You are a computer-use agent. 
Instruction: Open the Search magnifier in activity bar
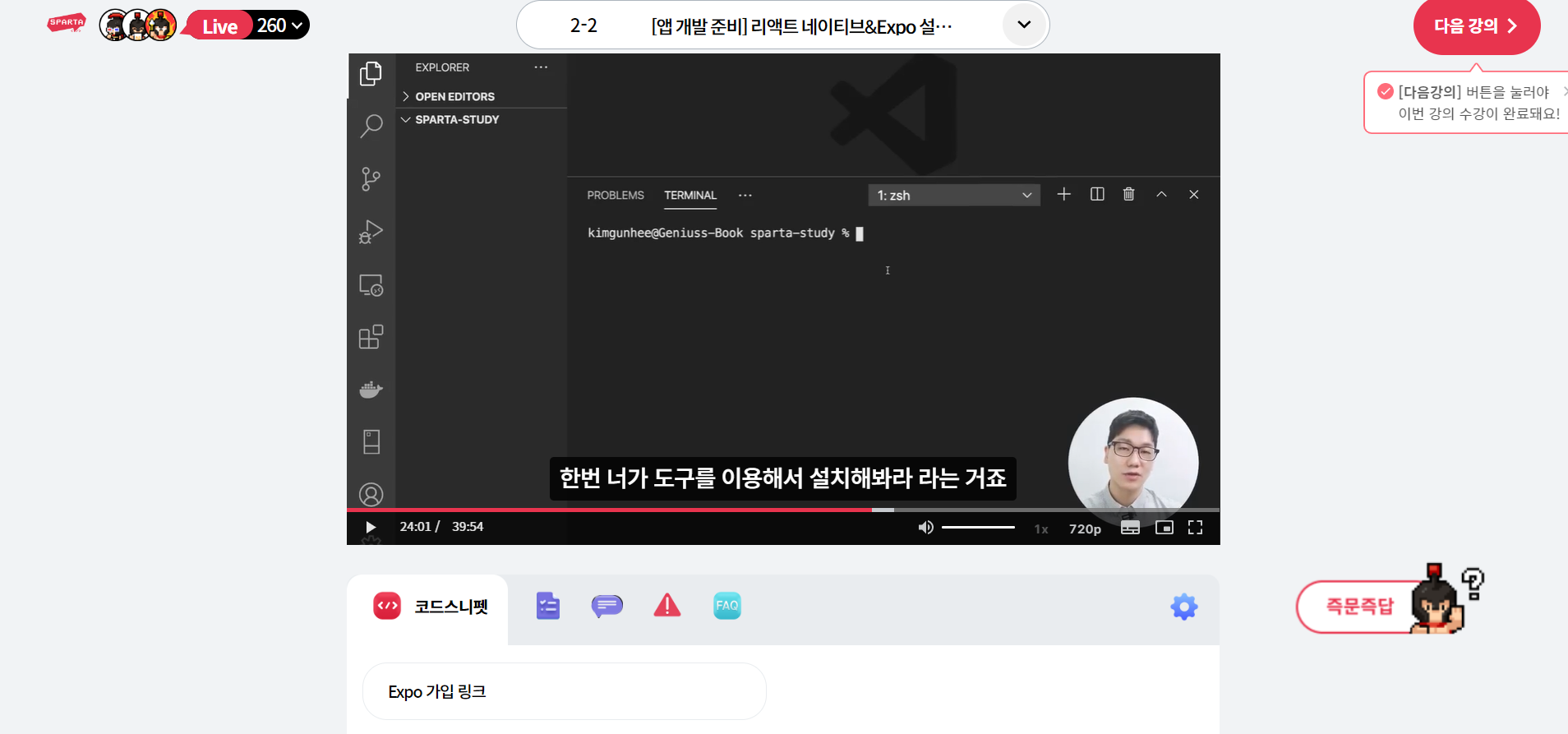pos(371,126)
